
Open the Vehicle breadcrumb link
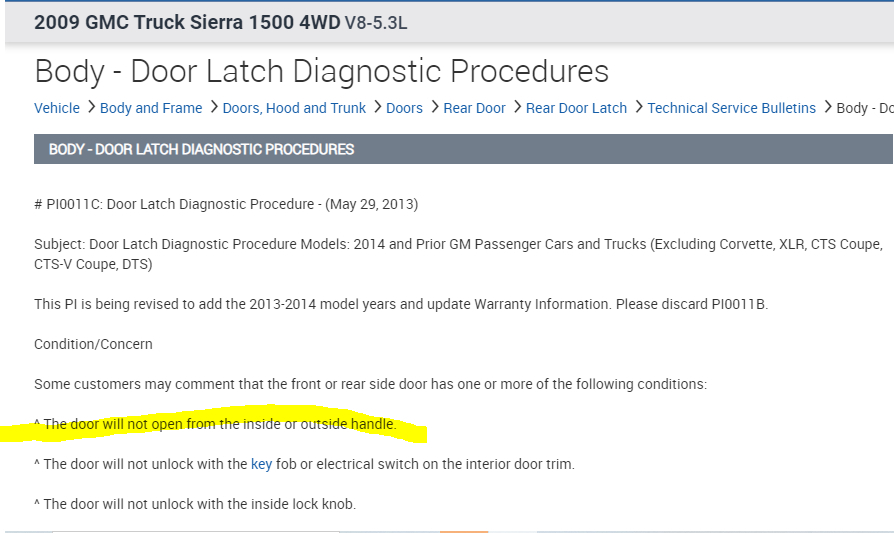pyautogui.click(x=57, y=108)
